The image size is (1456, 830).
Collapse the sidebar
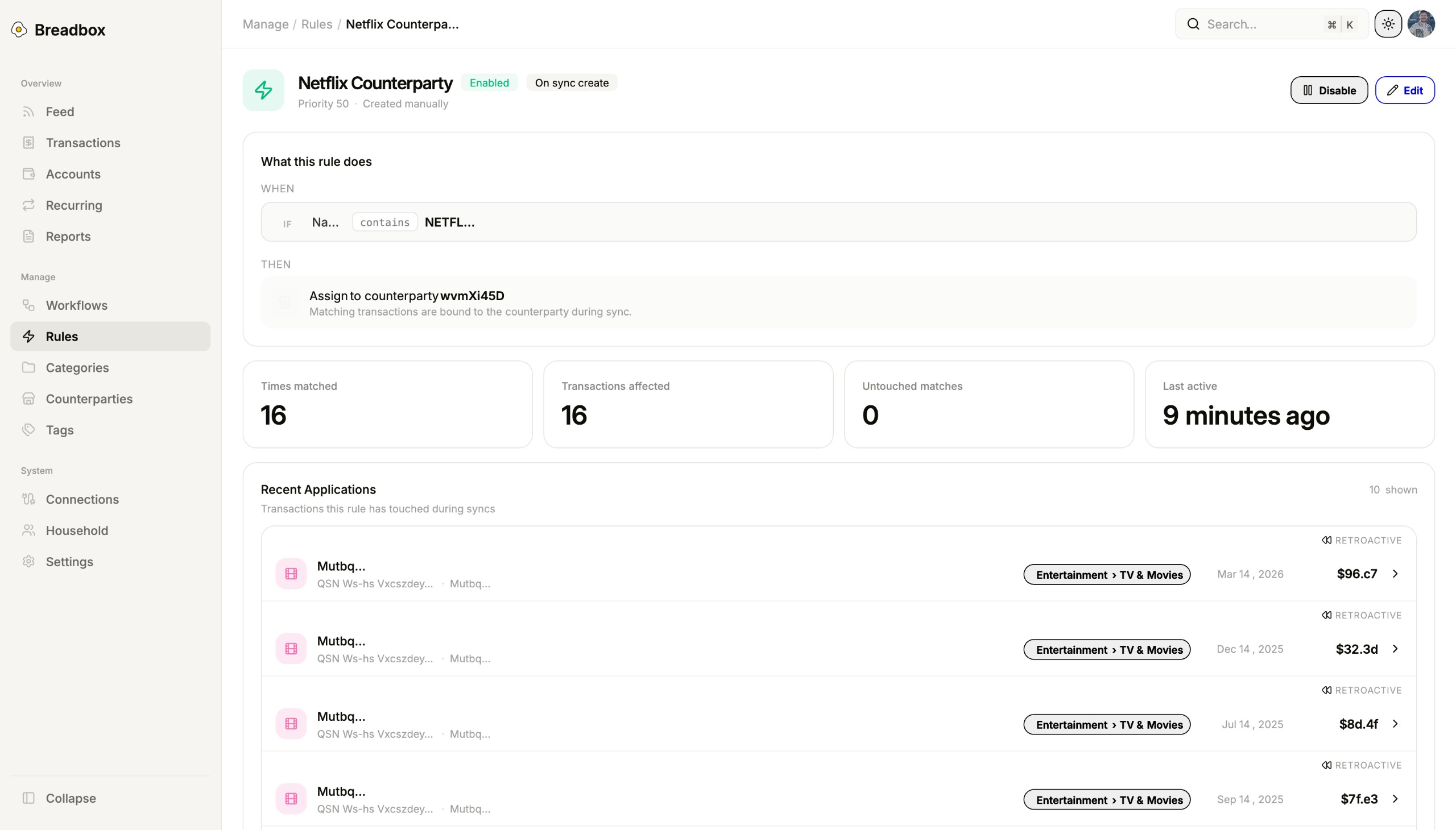pyautogui.click(x=110, y=798)
